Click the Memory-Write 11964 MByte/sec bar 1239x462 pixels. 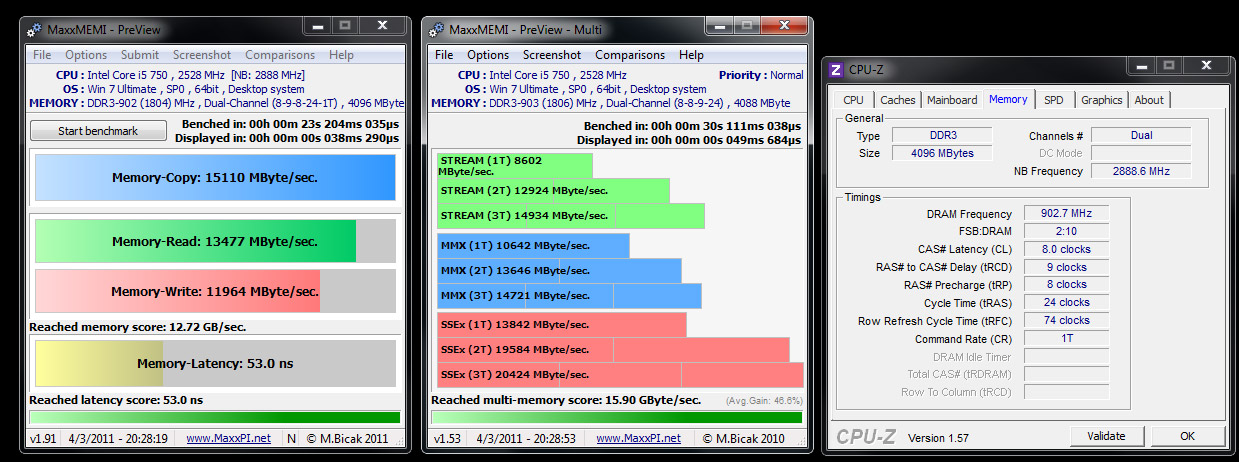[x=215, y=291]
